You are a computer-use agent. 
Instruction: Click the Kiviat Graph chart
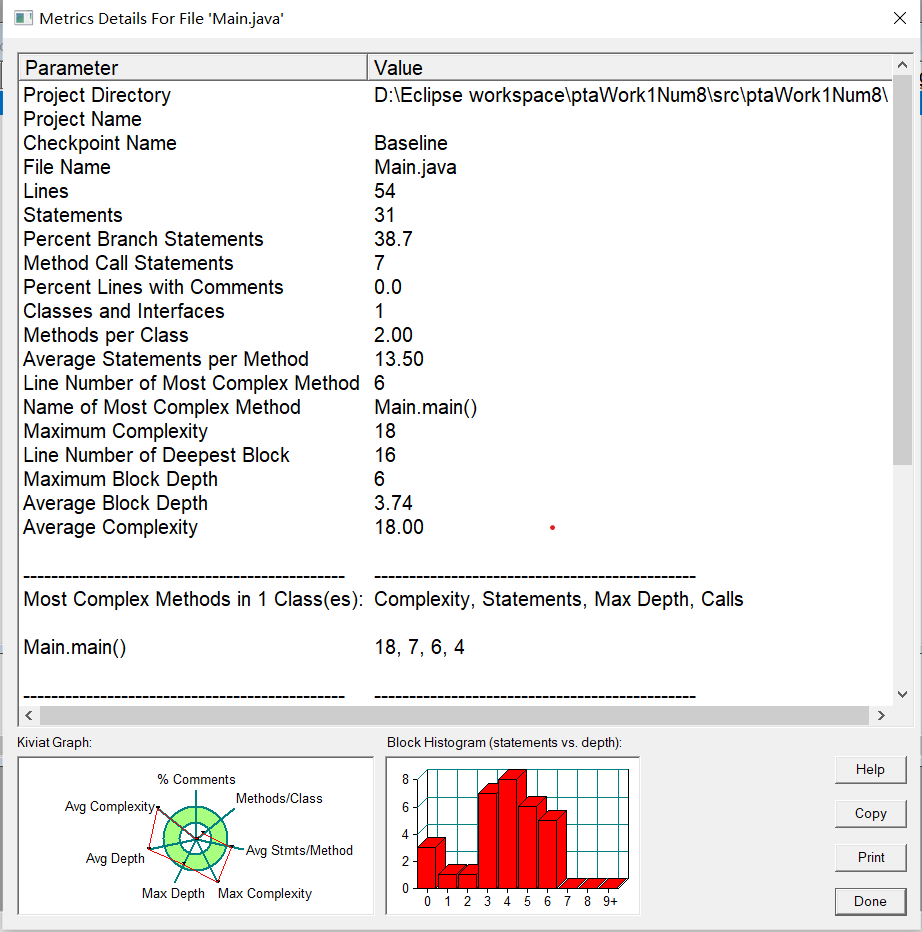[196, 836]
